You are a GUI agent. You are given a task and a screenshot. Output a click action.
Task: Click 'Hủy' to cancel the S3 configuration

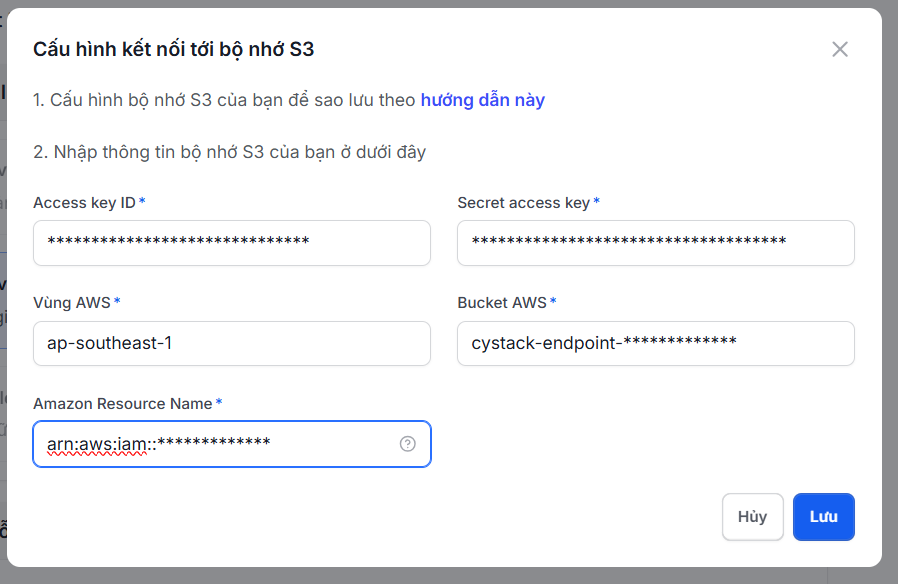coord(752,516)
